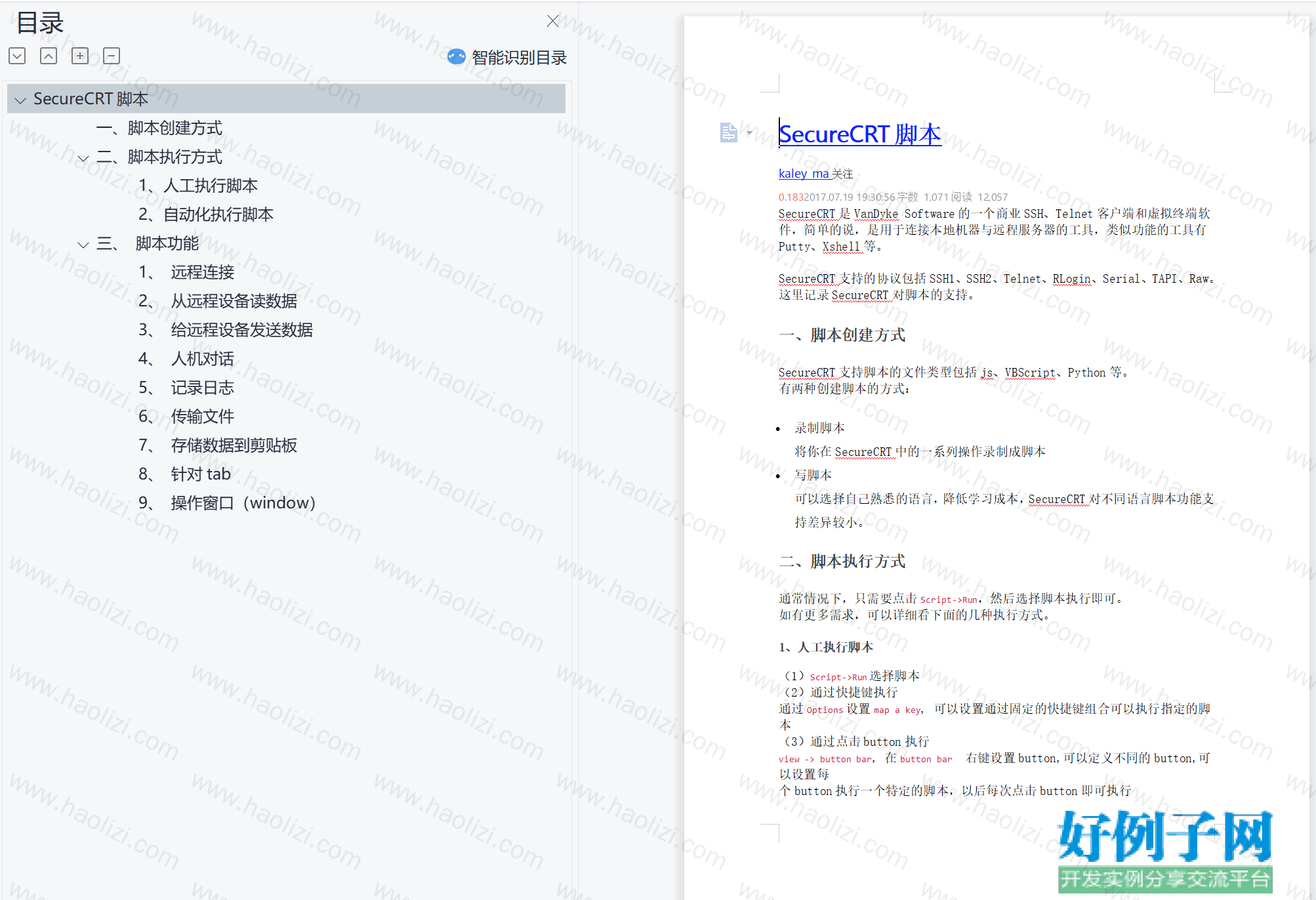
Task: Open outline entry 4、人机对话
Action: pos(186,359)
